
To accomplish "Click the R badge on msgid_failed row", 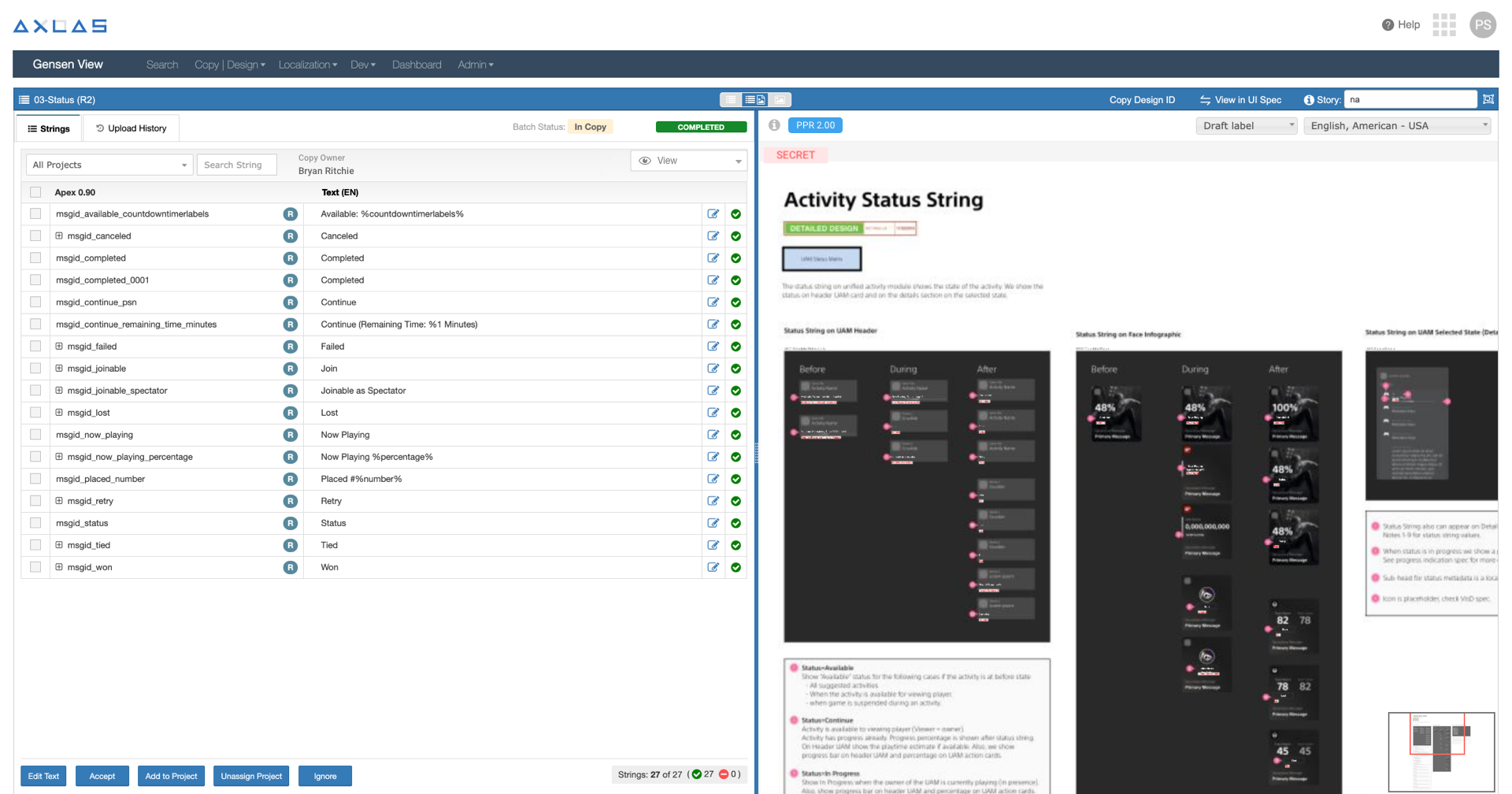I will coord(291,347).
